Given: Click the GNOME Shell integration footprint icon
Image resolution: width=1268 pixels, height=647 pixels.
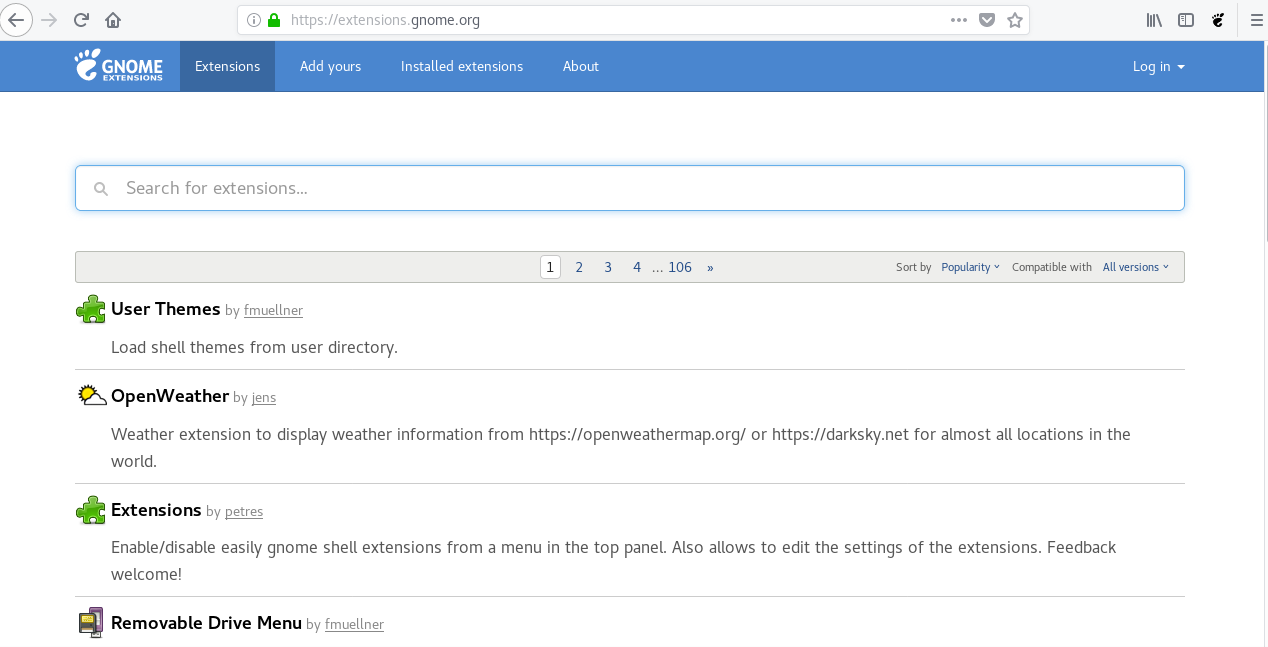Looking at the screenshot, I should pos(1218,20).
